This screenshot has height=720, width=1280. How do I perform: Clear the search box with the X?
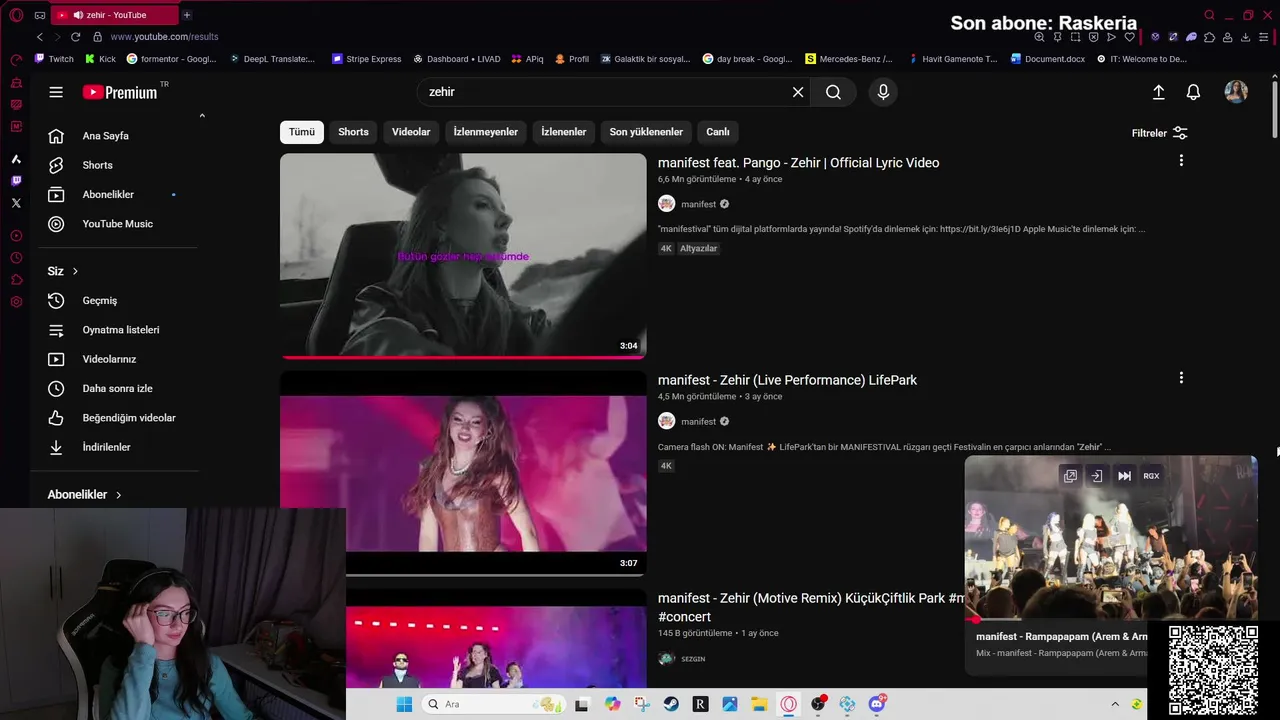[798, 92]
